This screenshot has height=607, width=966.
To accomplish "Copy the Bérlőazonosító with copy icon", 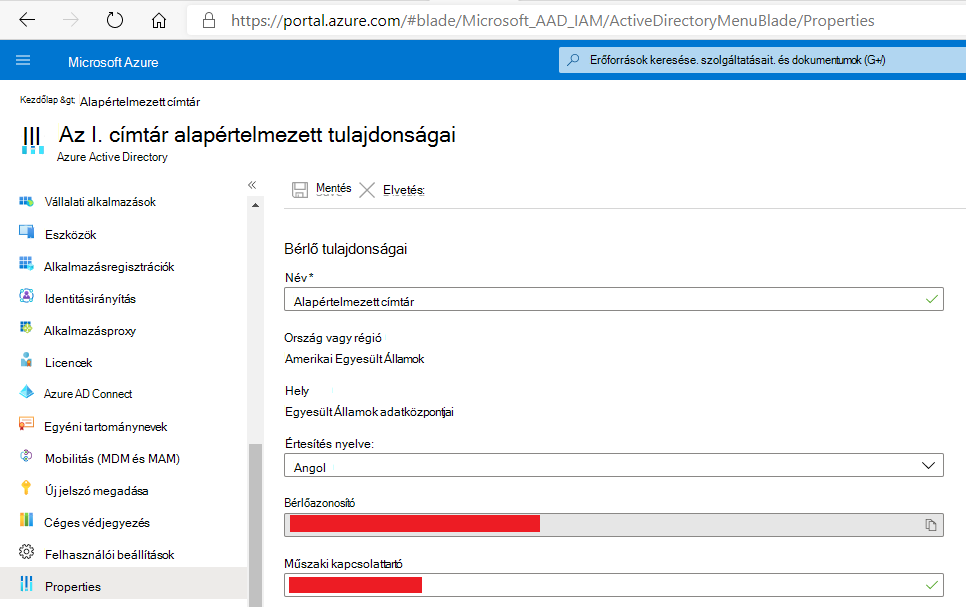I will pyautogui.click(x=931, y=525).
